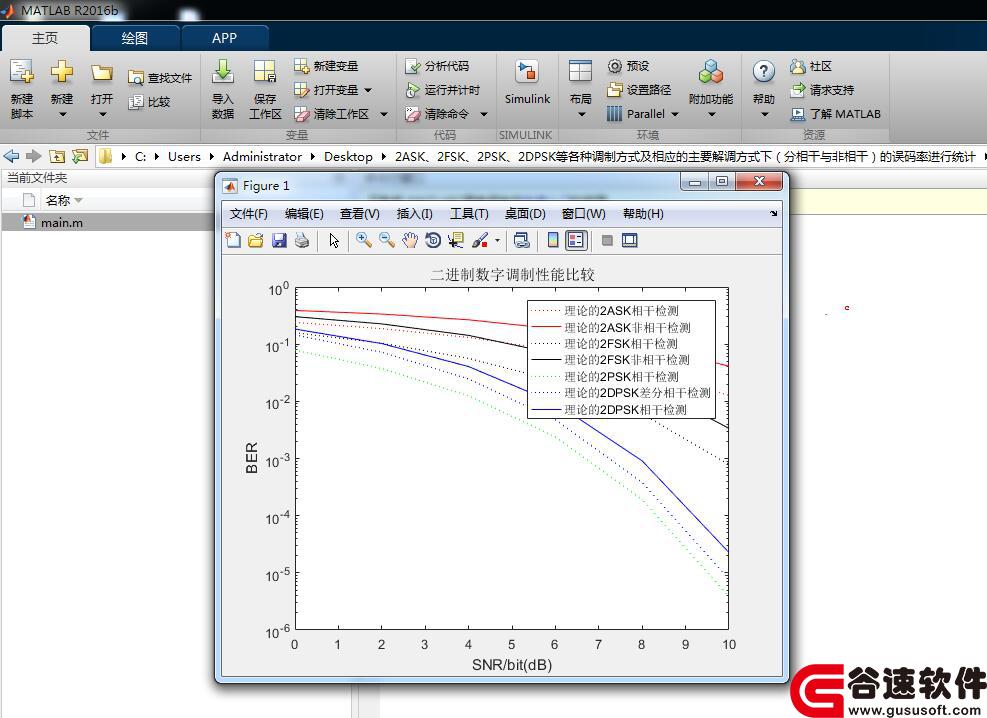
Task: Click the yellow plus New (新建) icon
Action: 62,72
